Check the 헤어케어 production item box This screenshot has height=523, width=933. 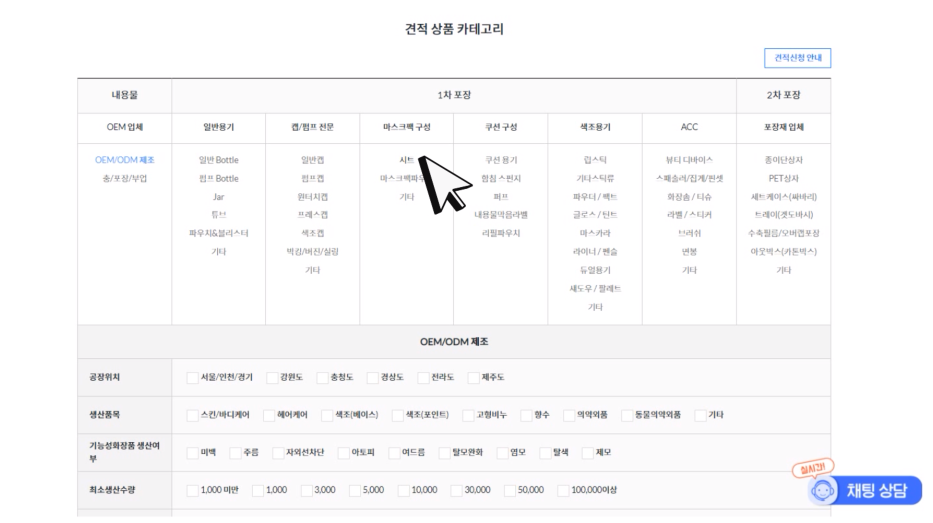click(270, 415)
